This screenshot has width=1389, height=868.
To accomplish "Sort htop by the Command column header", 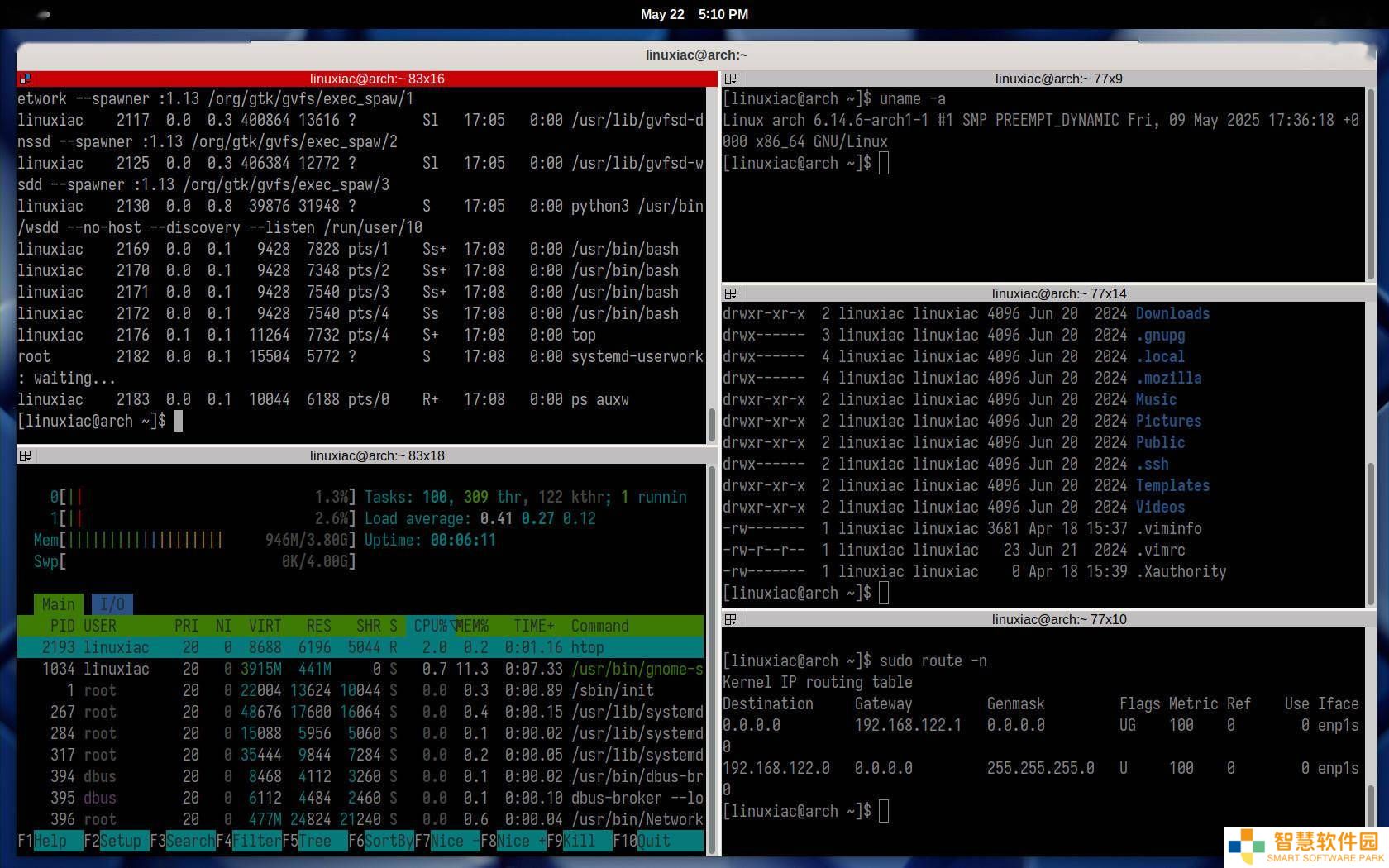I will coord(600,626).
